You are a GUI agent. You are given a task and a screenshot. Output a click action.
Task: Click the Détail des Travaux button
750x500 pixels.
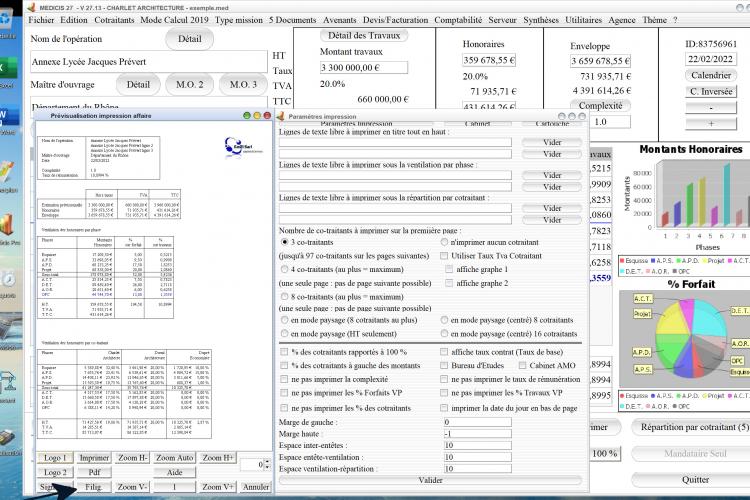coord(364,35)
